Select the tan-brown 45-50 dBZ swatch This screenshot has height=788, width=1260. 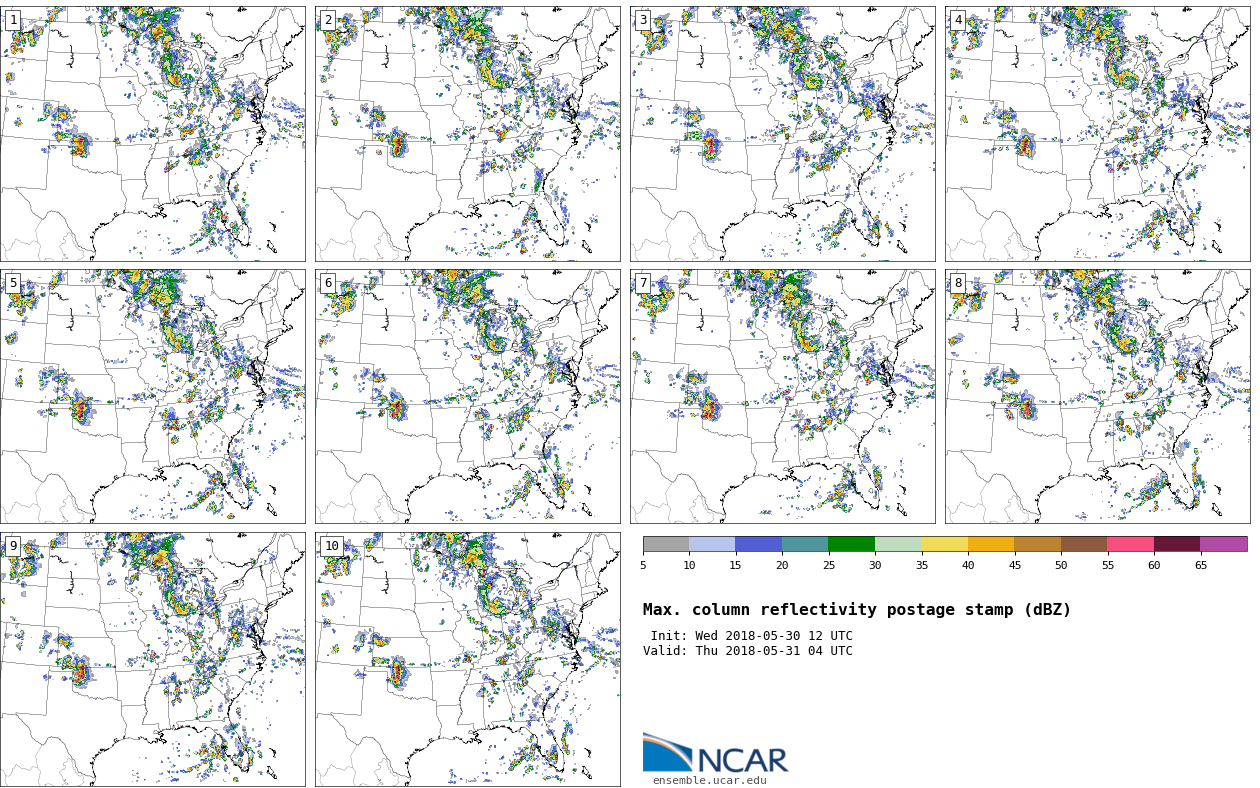1037,544
